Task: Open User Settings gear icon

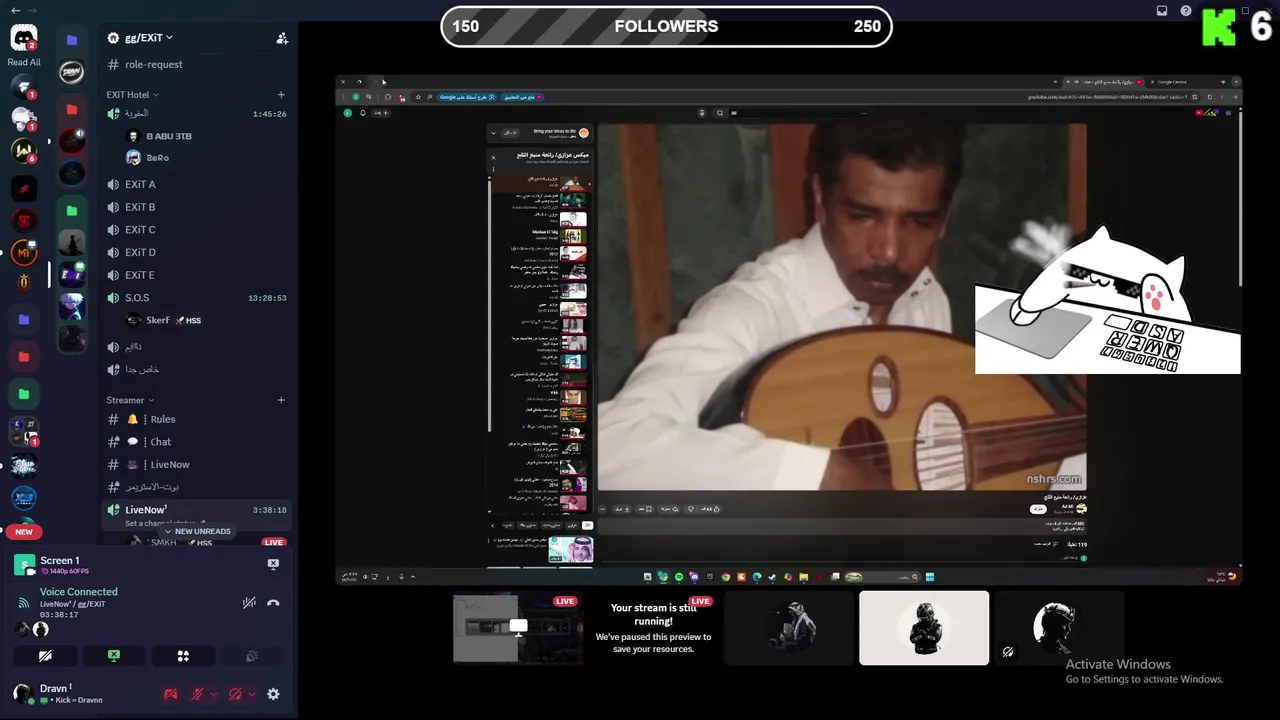Action: tap(273, 694)
